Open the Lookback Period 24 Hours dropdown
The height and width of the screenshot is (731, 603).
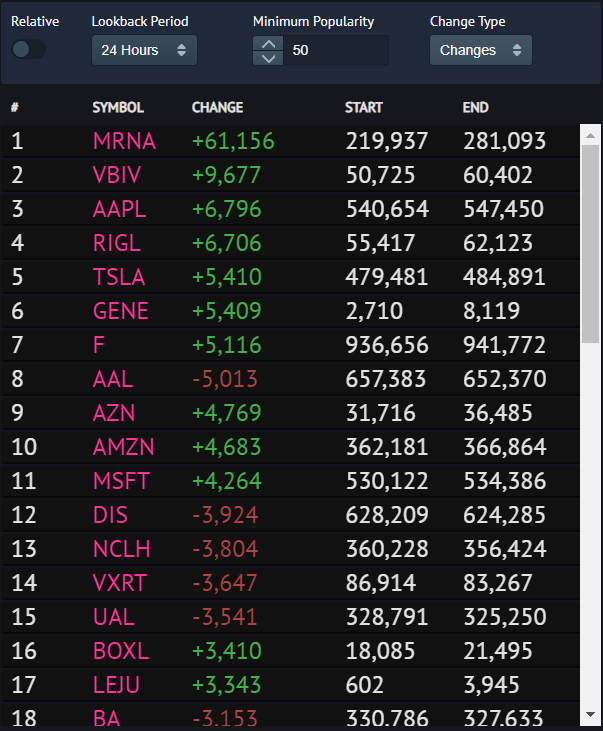(x=144, y=50)
